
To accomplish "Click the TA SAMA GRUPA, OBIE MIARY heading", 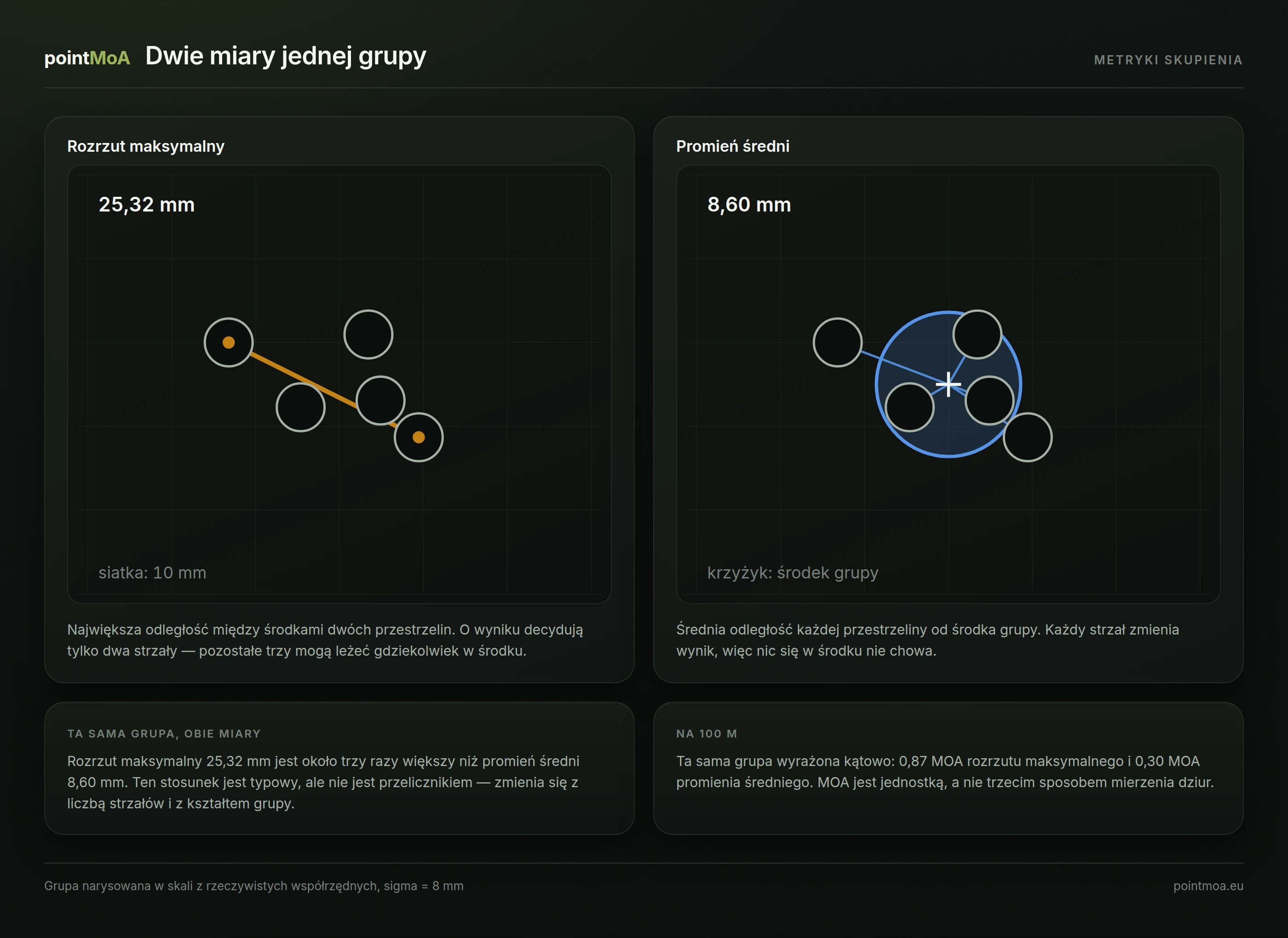I will [164, 733].
